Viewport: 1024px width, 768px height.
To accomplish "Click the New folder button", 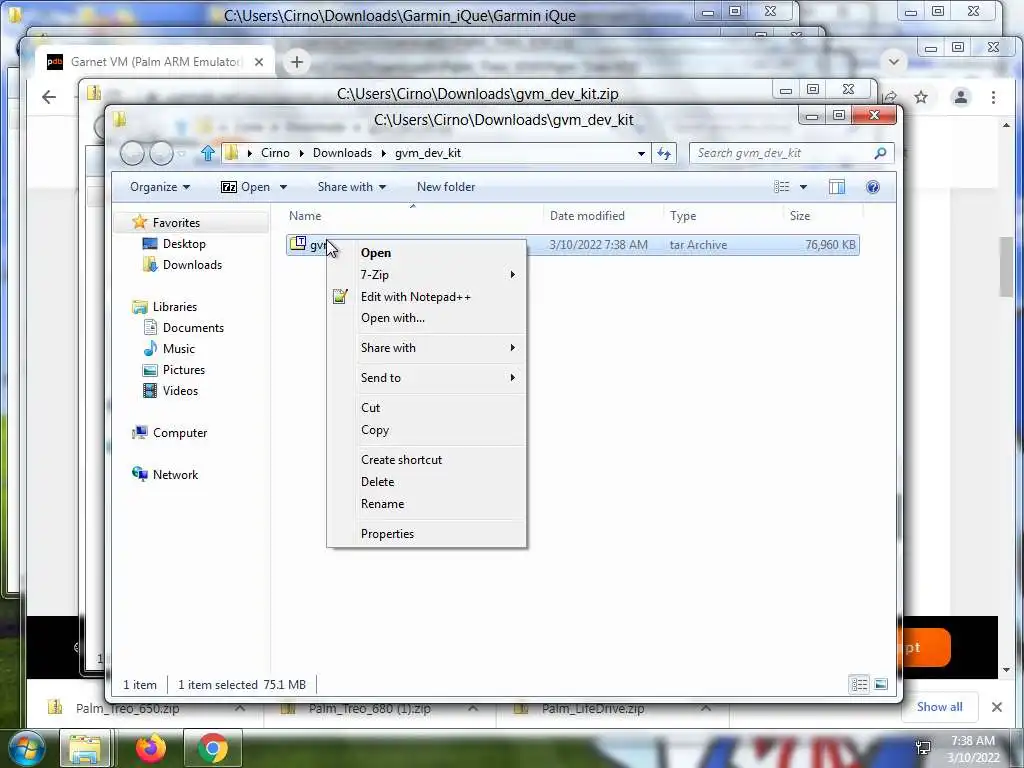I will pos(446,187).
